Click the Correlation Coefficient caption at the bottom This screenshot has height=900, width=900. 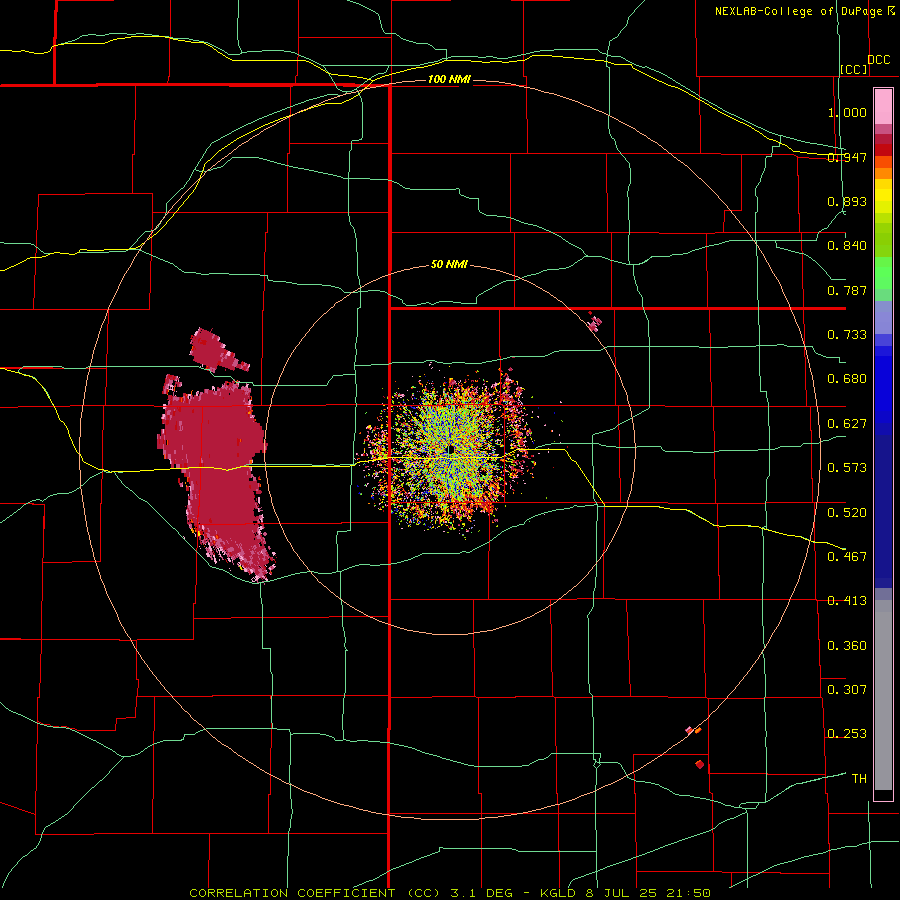(x=450, y=893)
